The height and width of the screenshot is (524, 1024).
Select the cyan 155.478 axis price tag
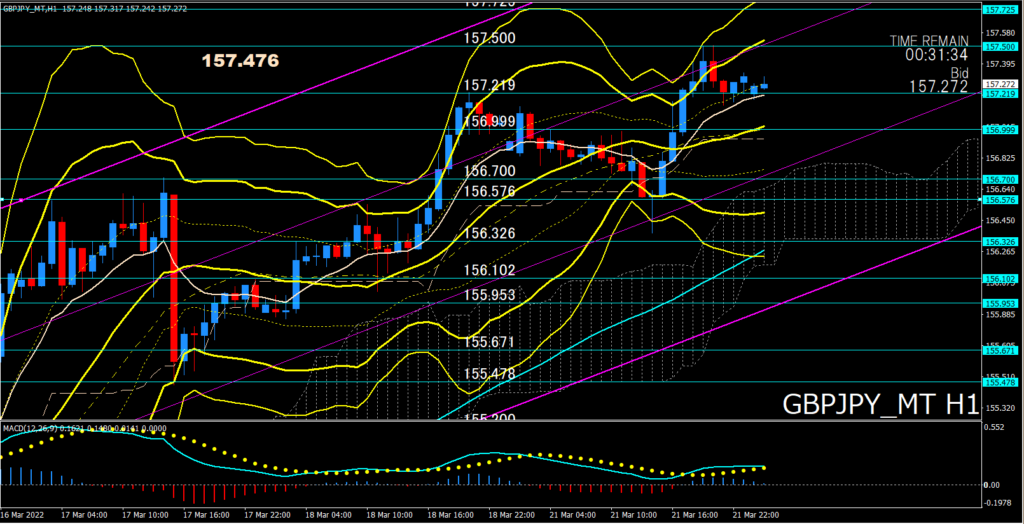pyautogui.click(x=999, y=383)
